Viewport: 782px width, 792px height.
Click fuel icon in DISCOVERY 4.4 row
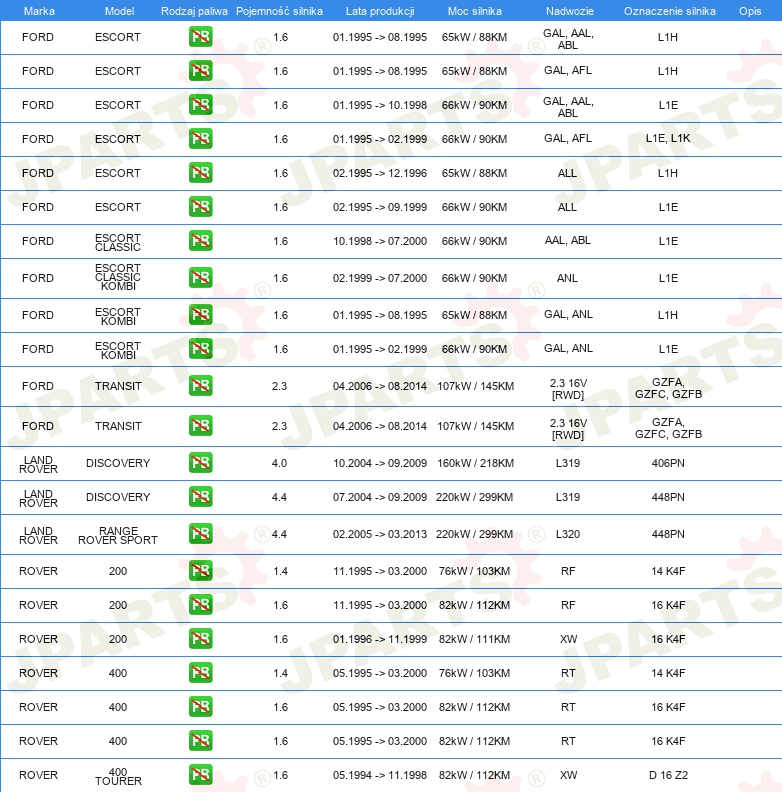point(201,497)
